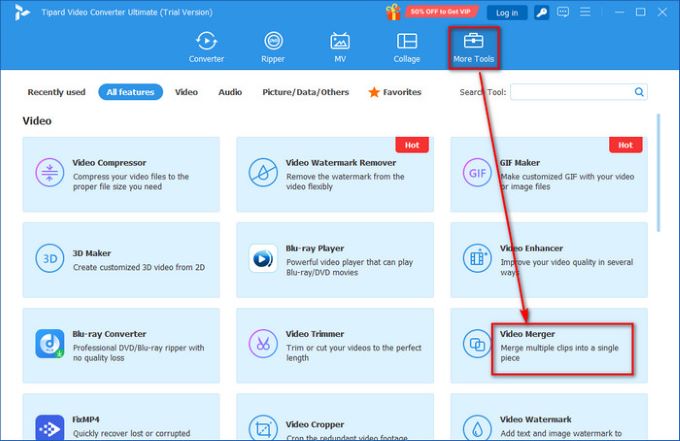Click the Hot badge on GIF Maker
This screenshot has width=680, height=441.
click(626, 145)
